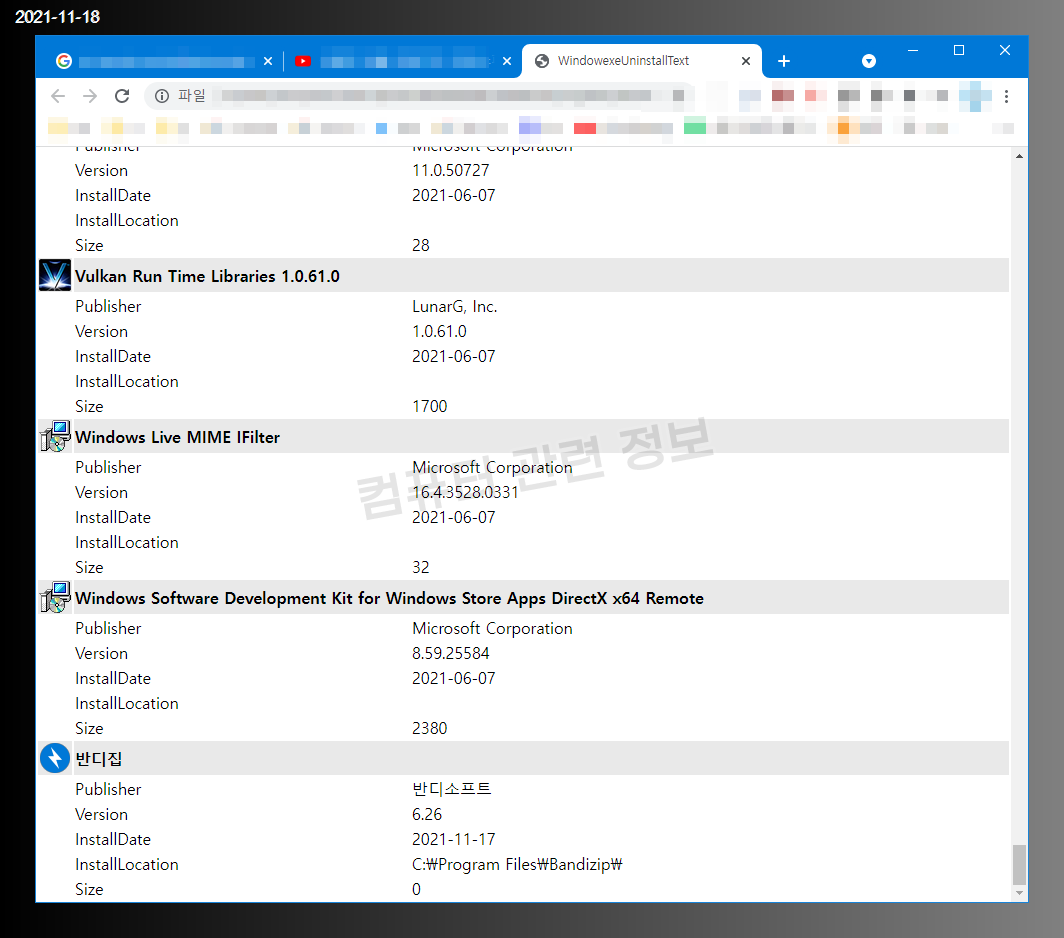
Task: Click version value 6.26
Action: pos(427,814)
